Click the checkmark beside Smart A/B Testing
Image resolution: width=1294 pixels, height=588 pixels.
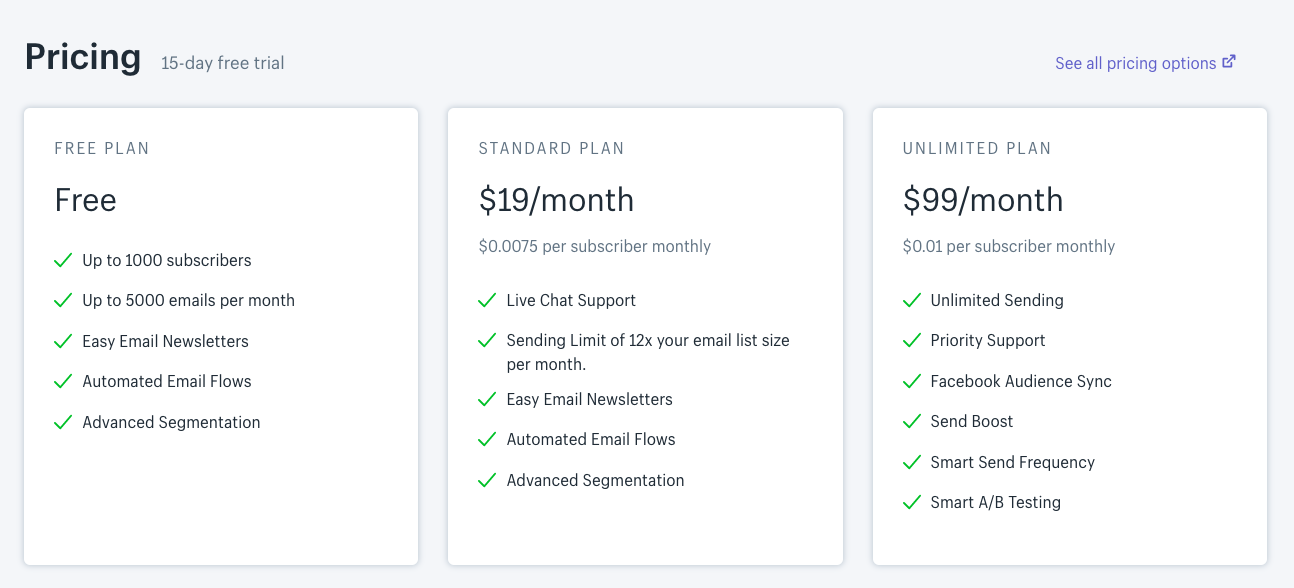coord(911,502)
